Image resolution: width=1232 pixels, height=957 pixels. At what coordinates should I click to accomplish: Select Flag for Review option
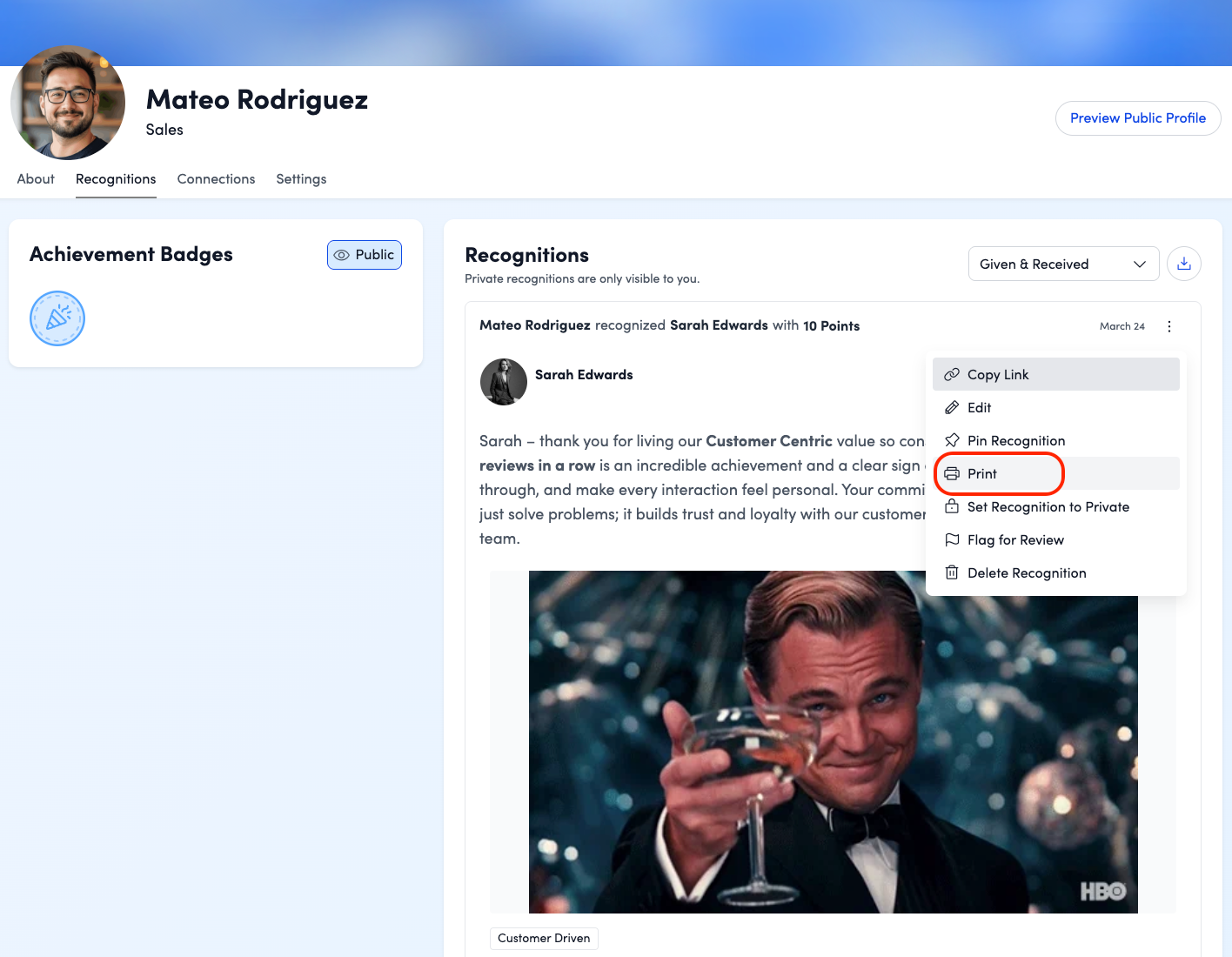click(1015, 539)
